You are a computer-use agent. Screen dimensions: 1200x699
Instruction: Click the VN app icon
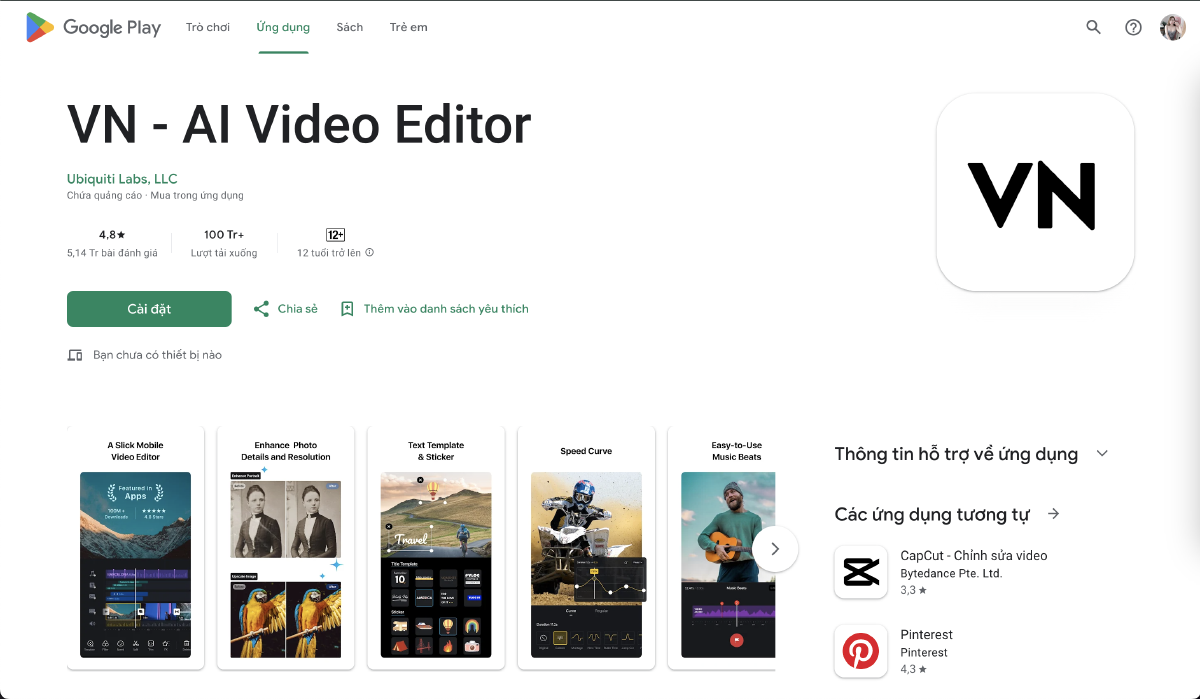click(1035, 192)
